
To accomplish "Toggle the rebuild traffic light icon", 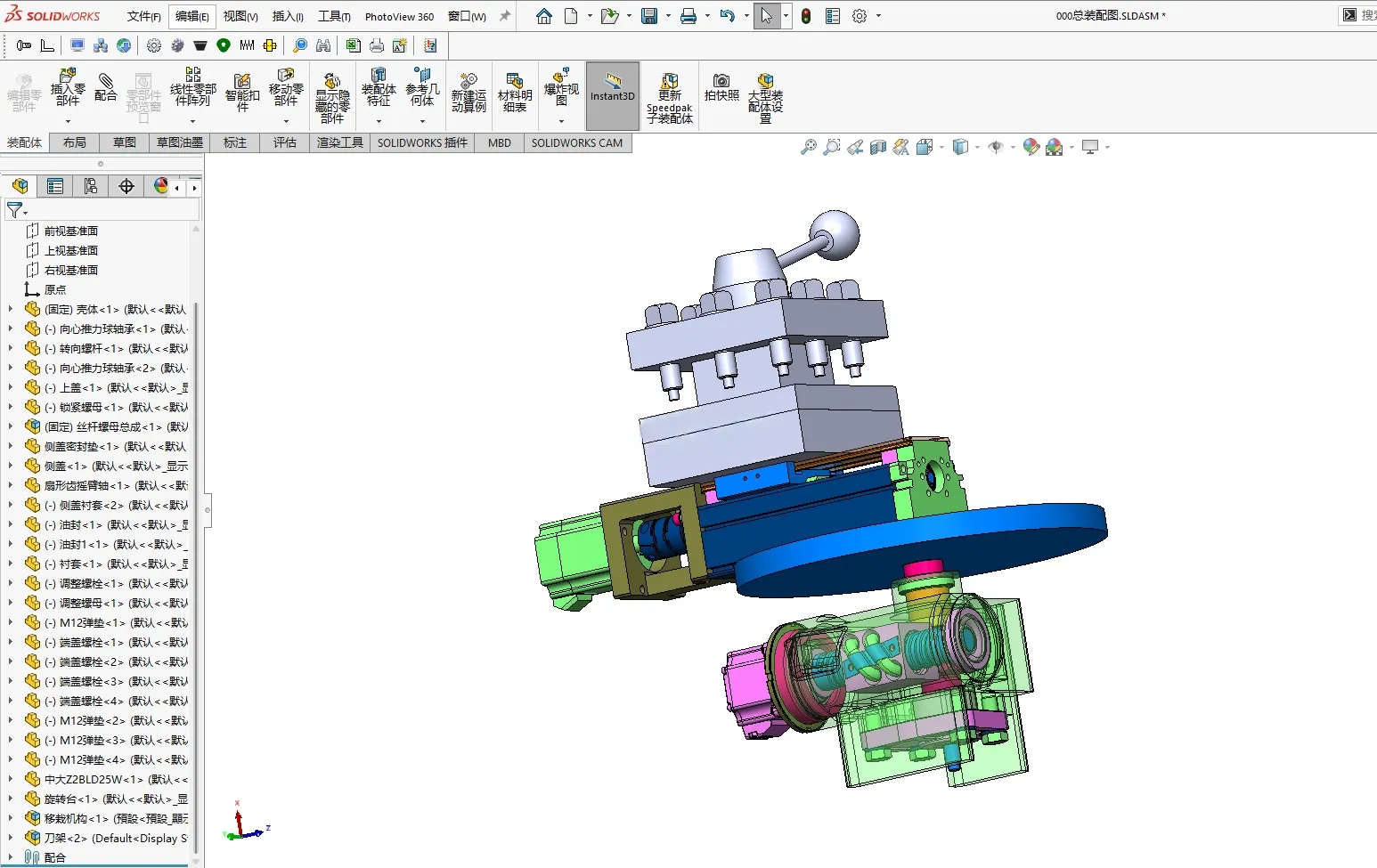I will click(x=806, y=16).
